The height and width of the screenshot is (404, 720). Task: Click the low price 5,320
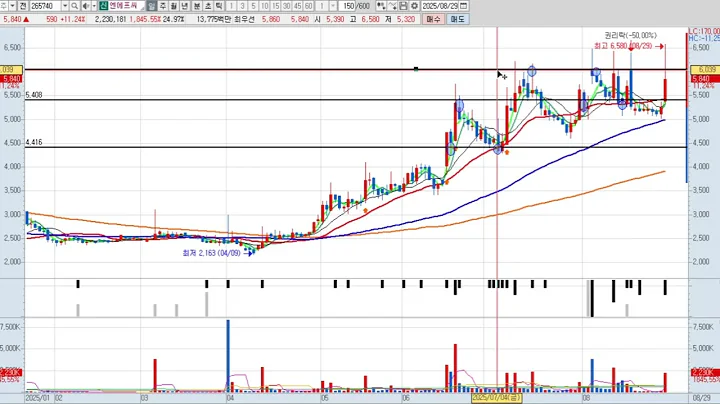406,19
